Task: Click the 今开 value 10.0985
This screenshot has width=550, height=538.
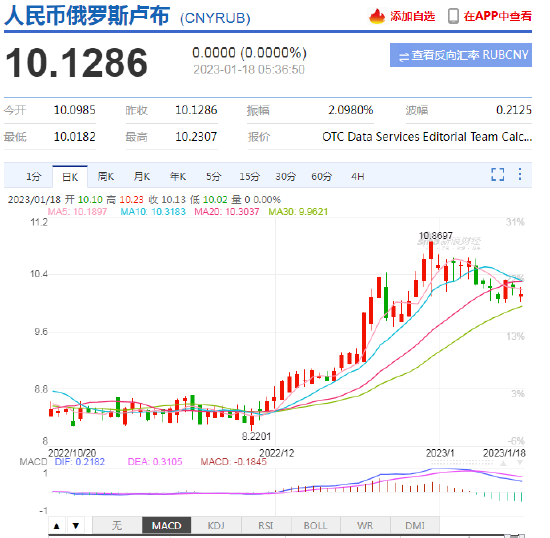Action: 74,110
